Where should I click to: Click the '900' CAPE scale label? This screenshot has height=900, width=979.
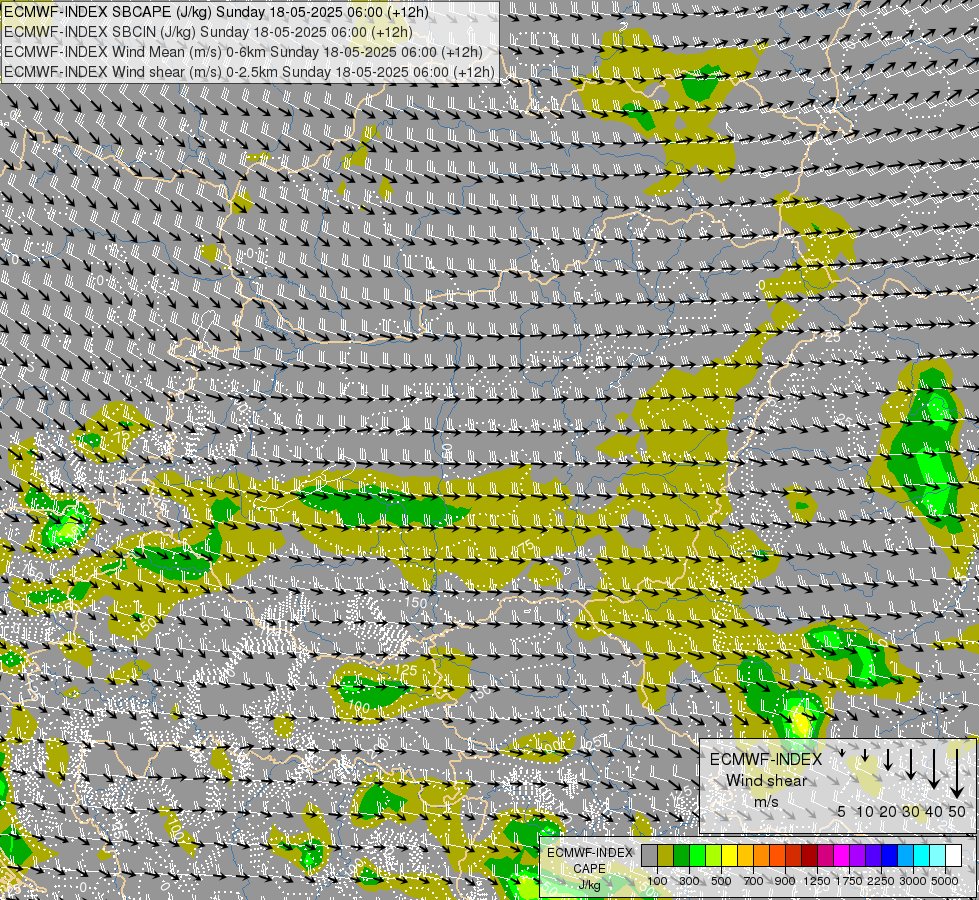click(x=785, y=881)
